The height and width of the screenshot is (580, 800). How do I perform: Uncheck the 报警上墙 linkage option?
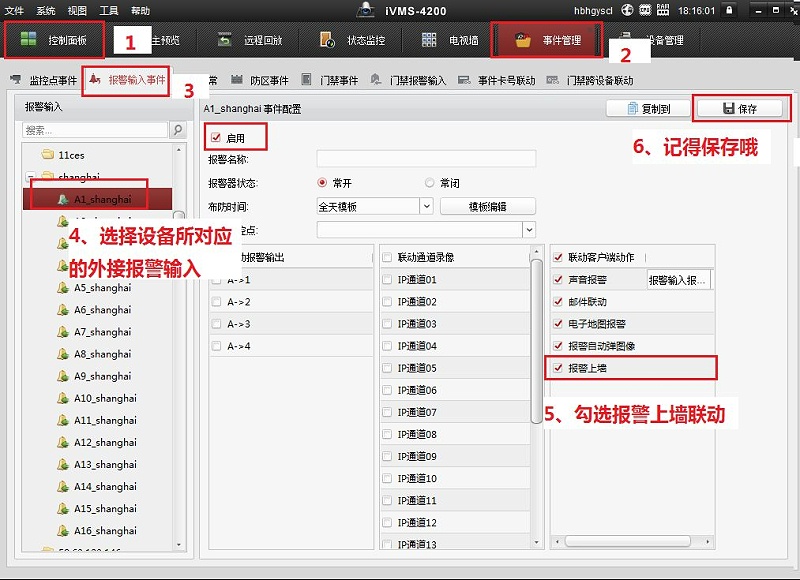[557, 367]
